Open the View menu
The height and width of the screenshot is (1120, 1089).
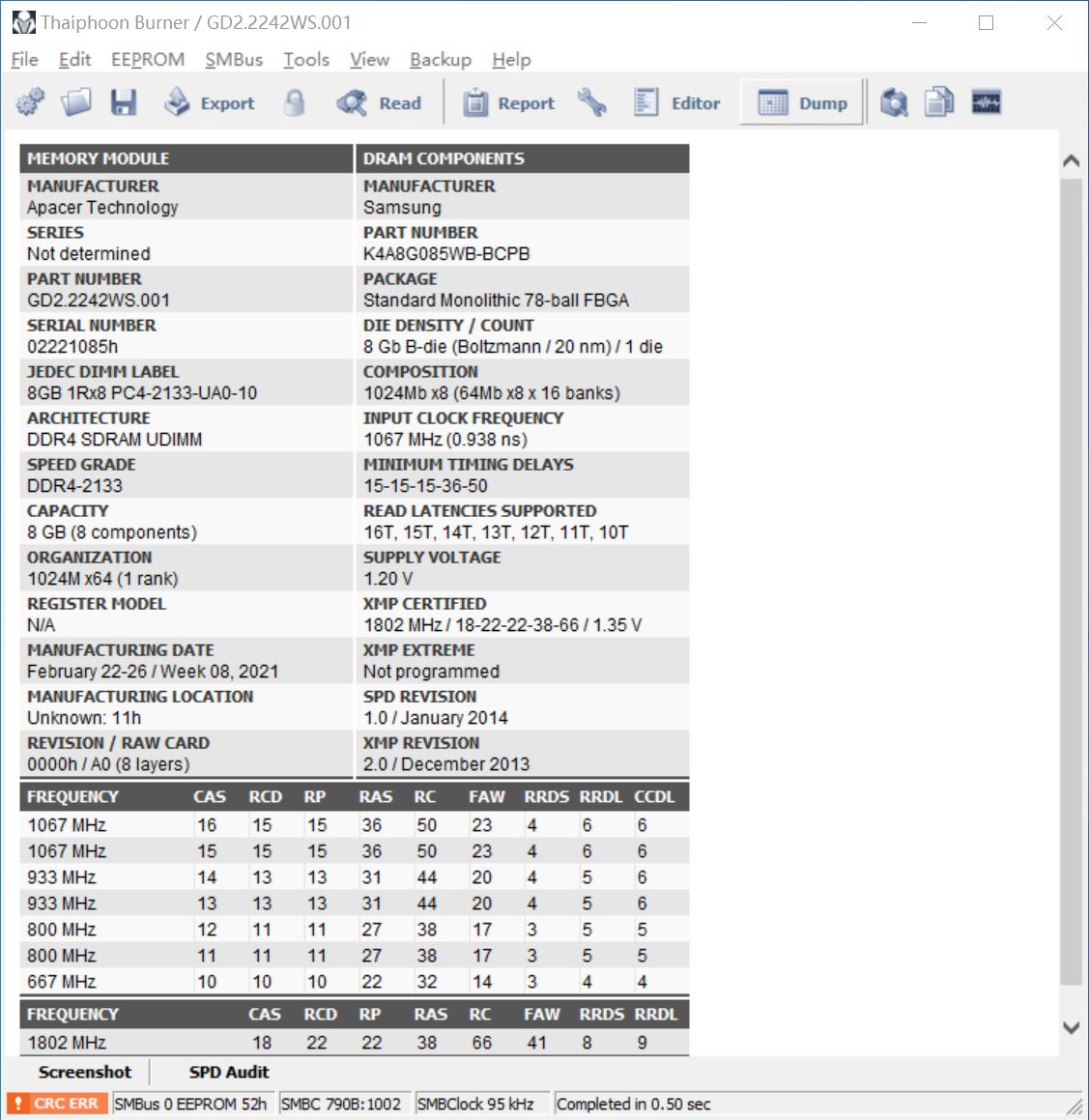tap(369, 59)
